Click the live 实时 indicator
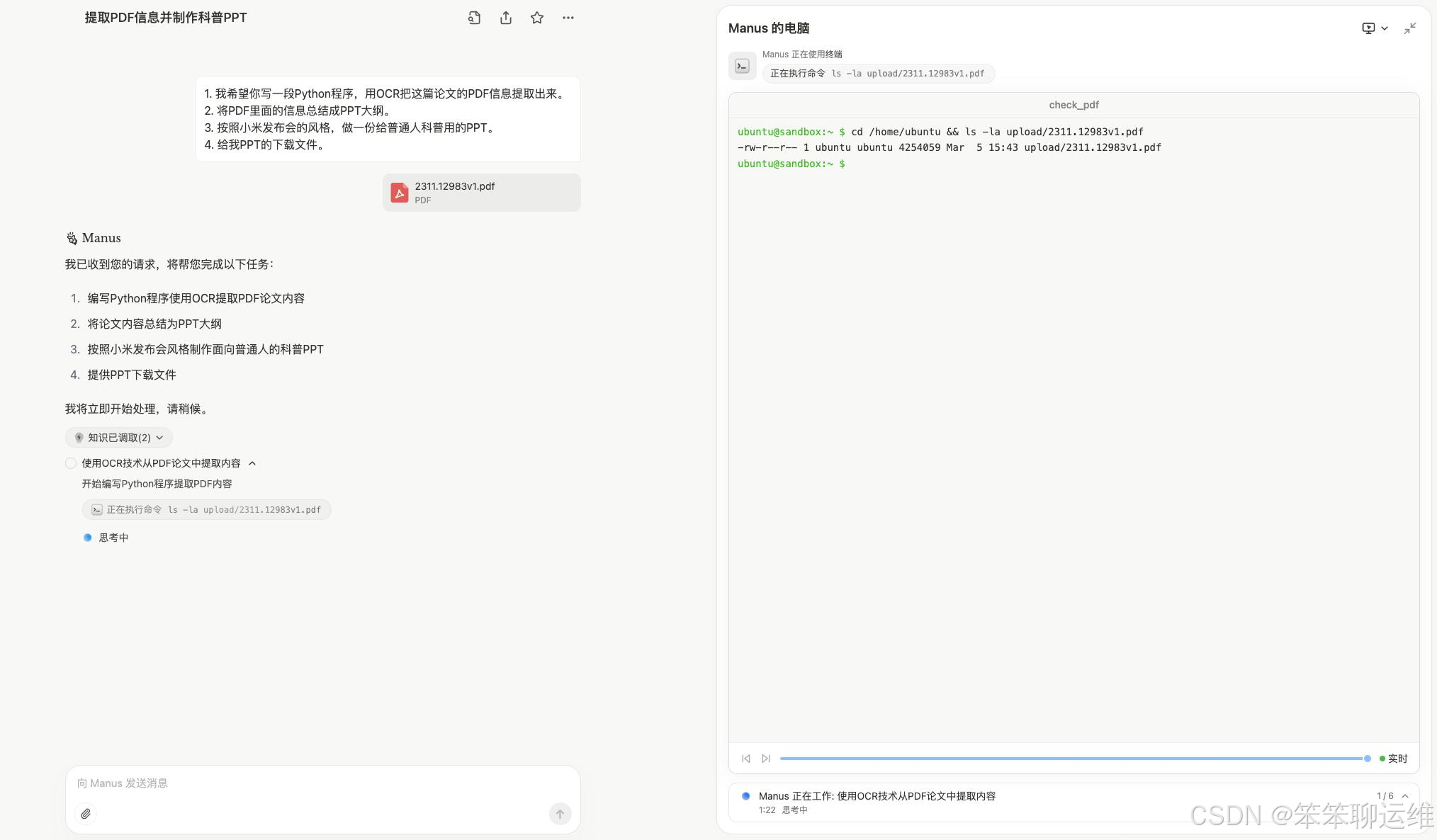 (x=1393, y=759)
